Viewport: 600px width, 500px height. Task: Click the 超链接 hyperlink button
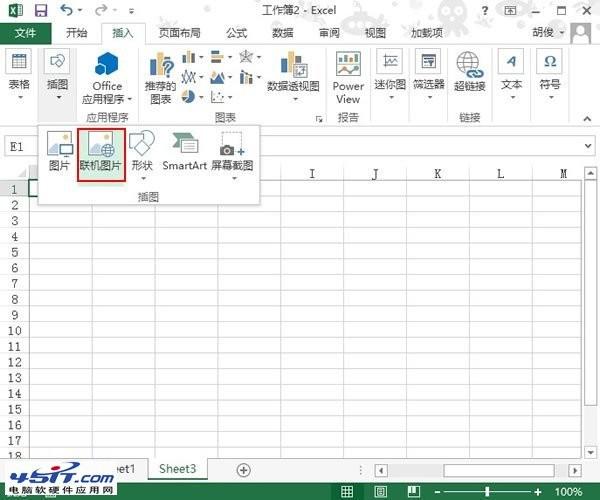click(x=470, y=72)
